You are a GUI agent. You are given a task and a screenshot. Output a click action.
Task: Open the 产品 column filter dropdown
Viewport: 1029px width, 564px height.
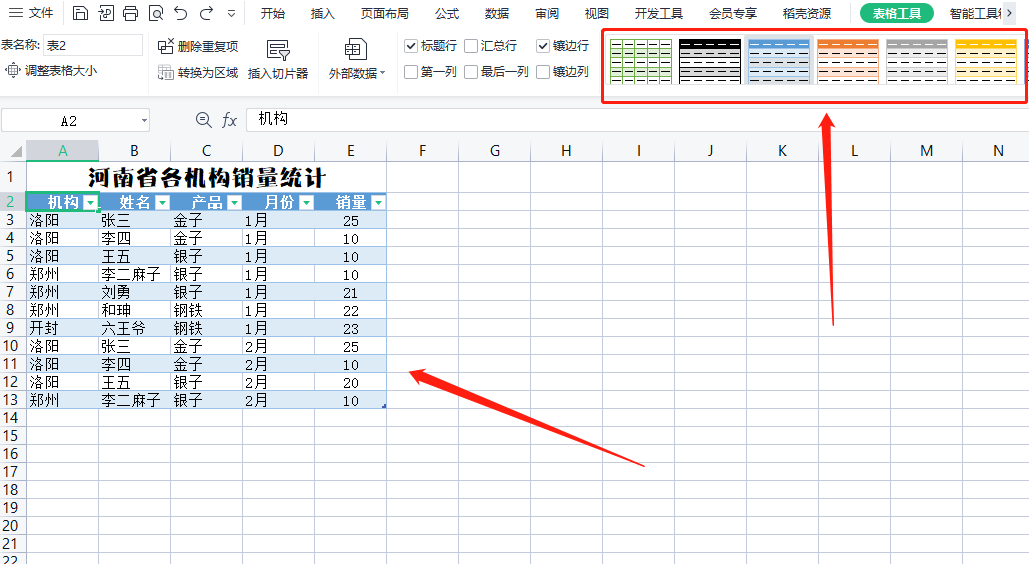(x=234, y=203)
